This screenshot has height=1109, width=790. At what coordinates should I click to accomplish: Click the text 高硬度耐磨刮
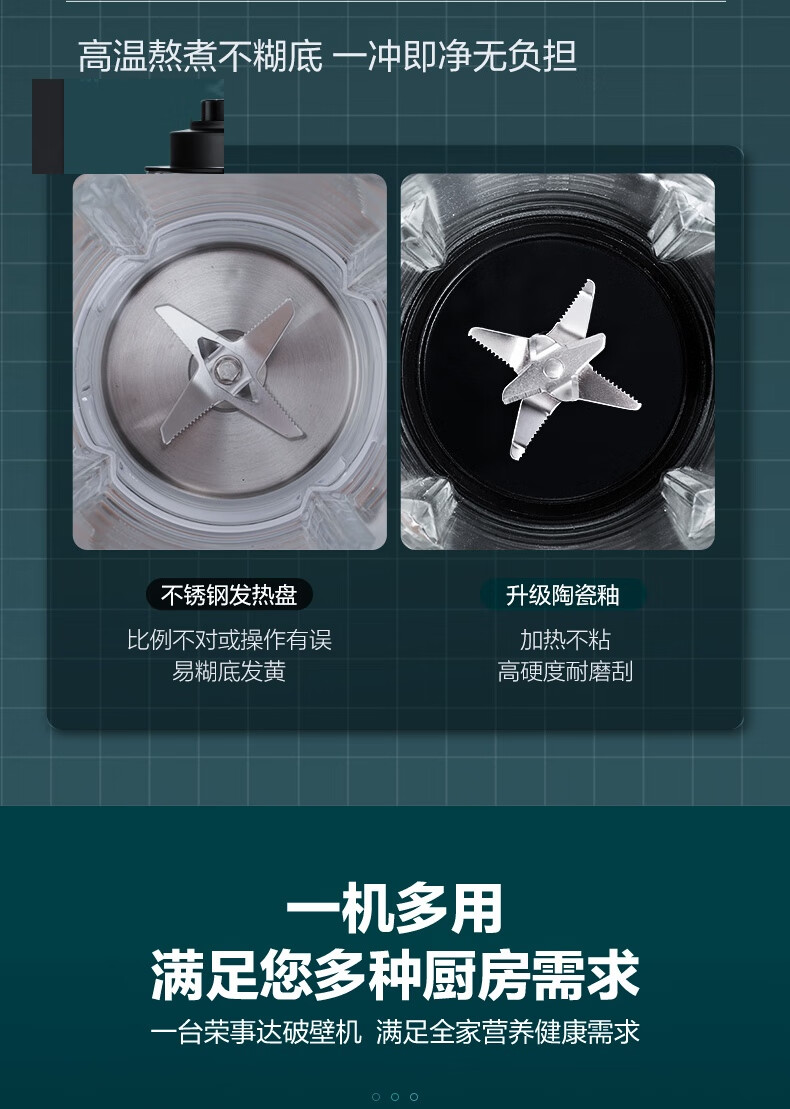click(x=564, y=671)
